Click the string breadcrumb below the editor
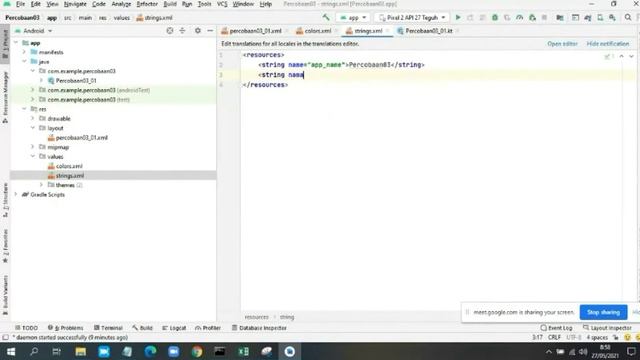 click(287, 317)
